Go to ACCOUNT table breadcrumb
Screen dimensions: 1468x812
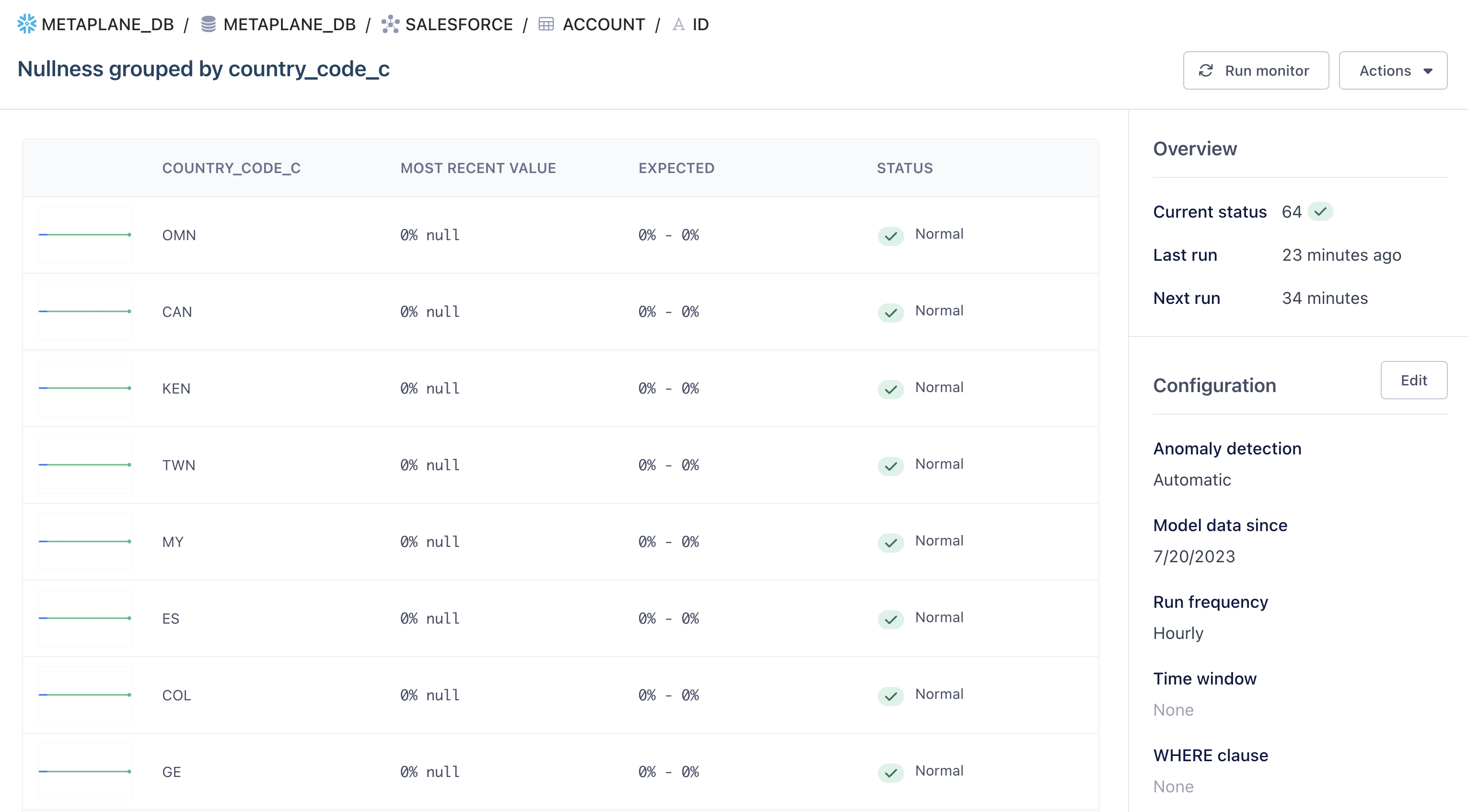(604, 24)
